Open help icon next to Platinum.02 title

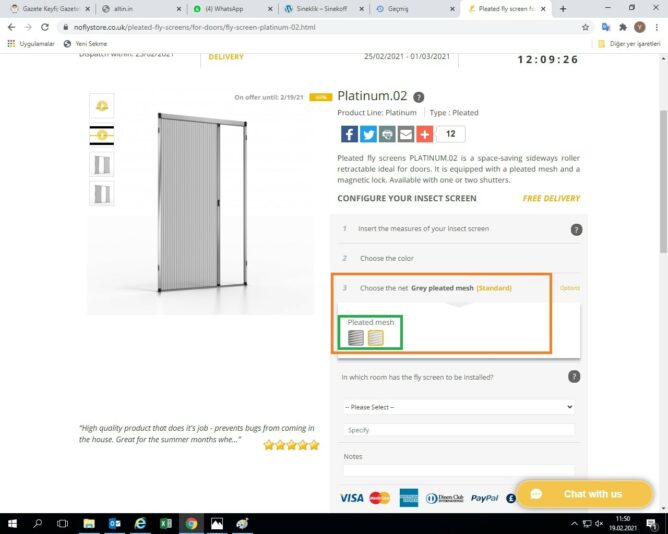[x=419, y=97]
